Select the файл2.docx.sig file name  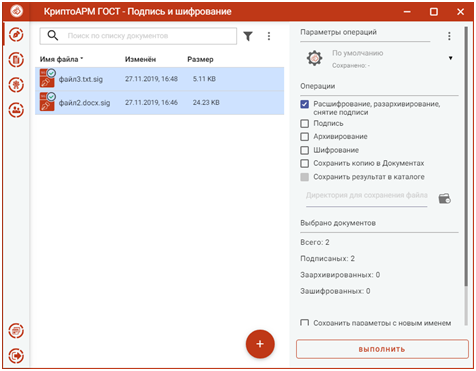click(84, 103)
